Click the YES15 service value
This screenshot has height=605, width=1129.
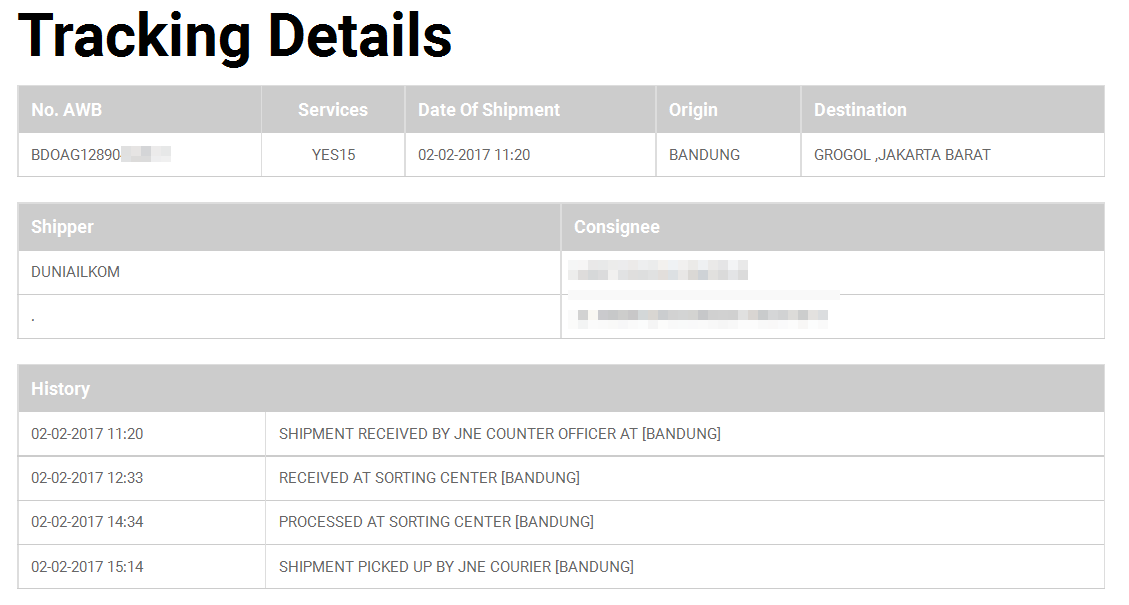pos(333,155)
